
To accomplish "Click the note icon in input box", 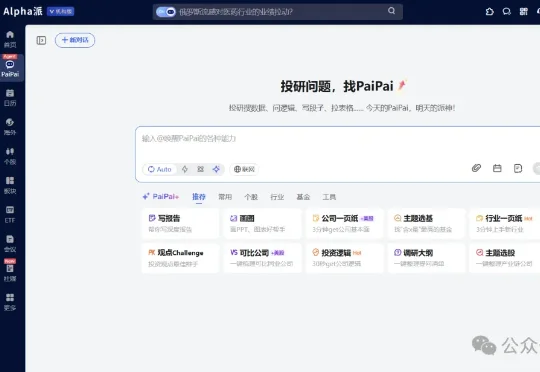I will pyautogui.click(x=518, y=168).
